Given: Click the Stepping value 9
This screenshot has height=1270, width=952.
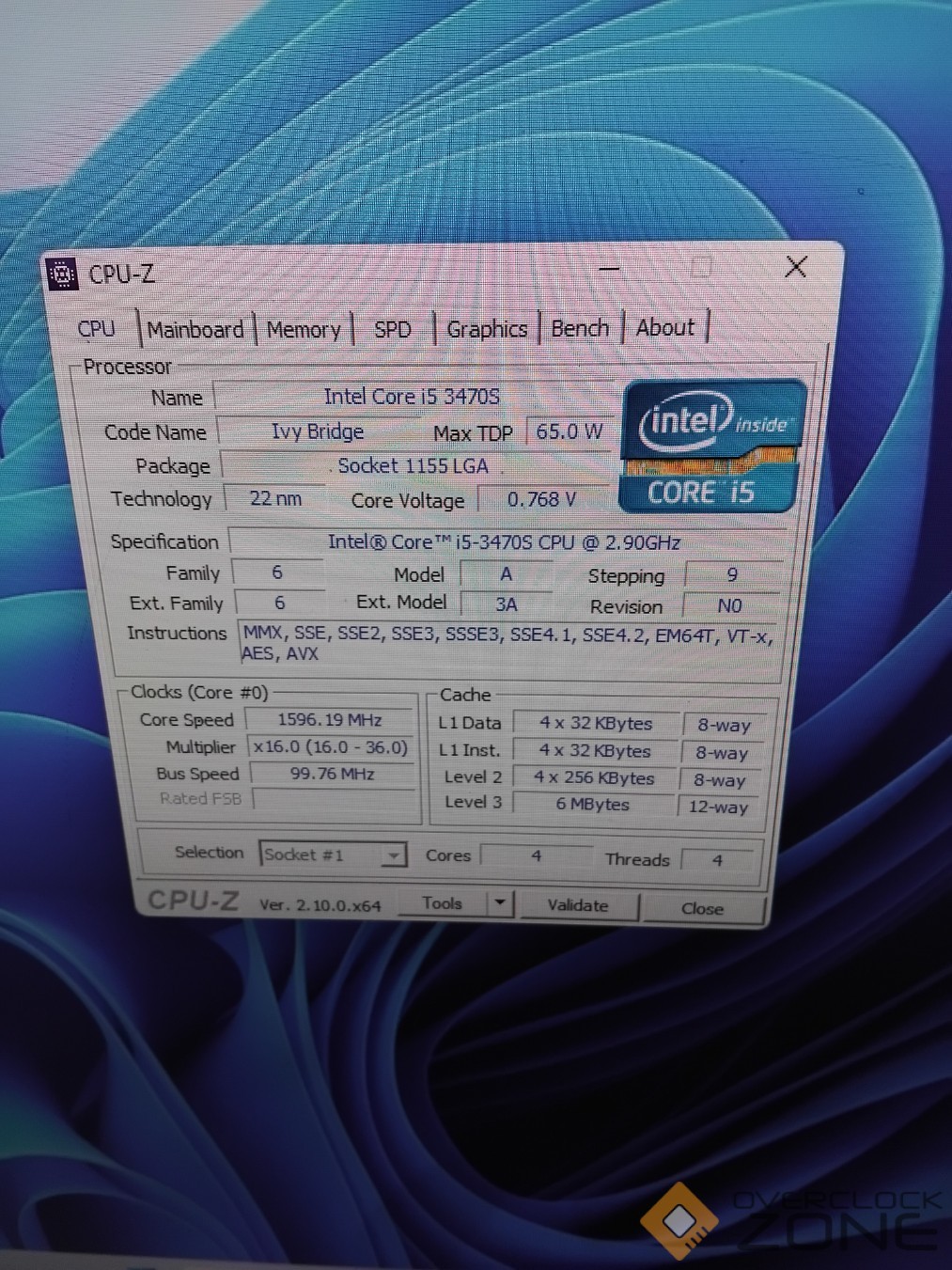Looking at the screenshot, I should click(732, 574).
